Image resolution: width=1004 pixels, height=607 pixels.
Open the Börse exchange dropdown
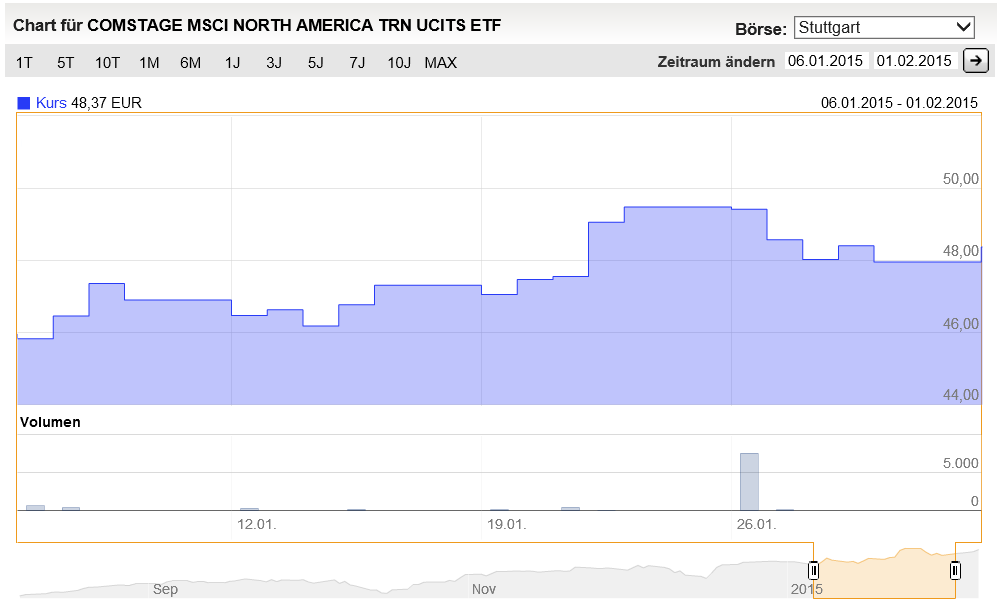884,27
